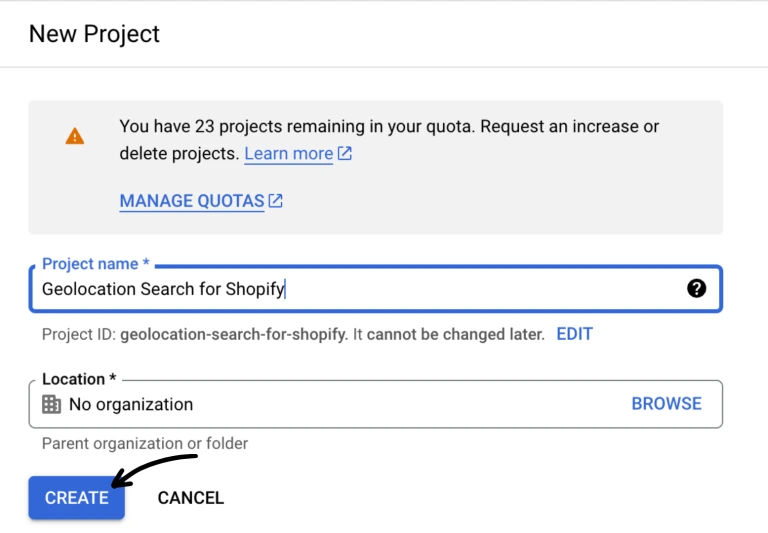Focus the Project name text field

[x=360, y=289]
